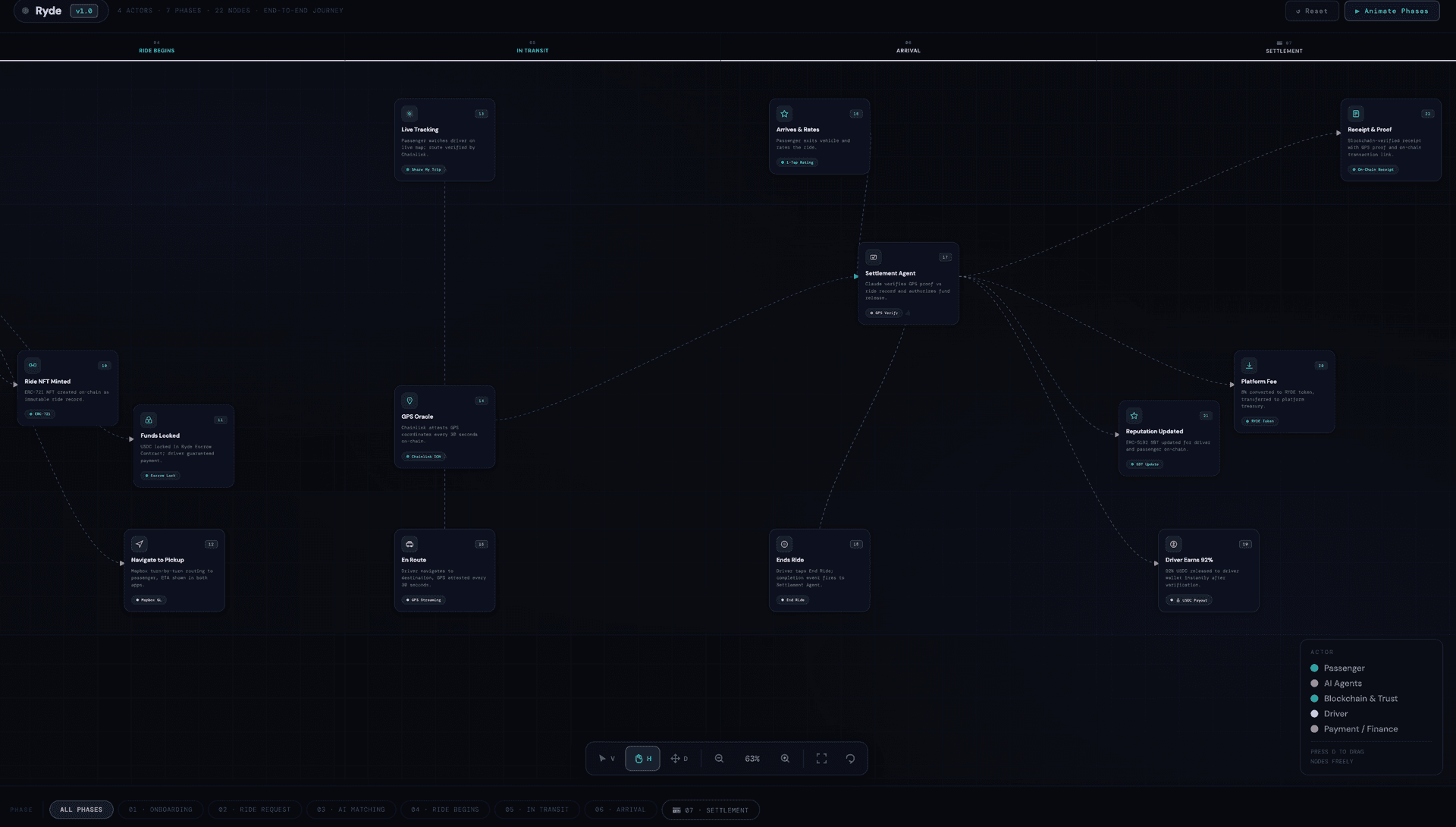Screen dimensions: 1456x827
Task: Filter to 06 Arrival phase
Action: tap(620, 810)
